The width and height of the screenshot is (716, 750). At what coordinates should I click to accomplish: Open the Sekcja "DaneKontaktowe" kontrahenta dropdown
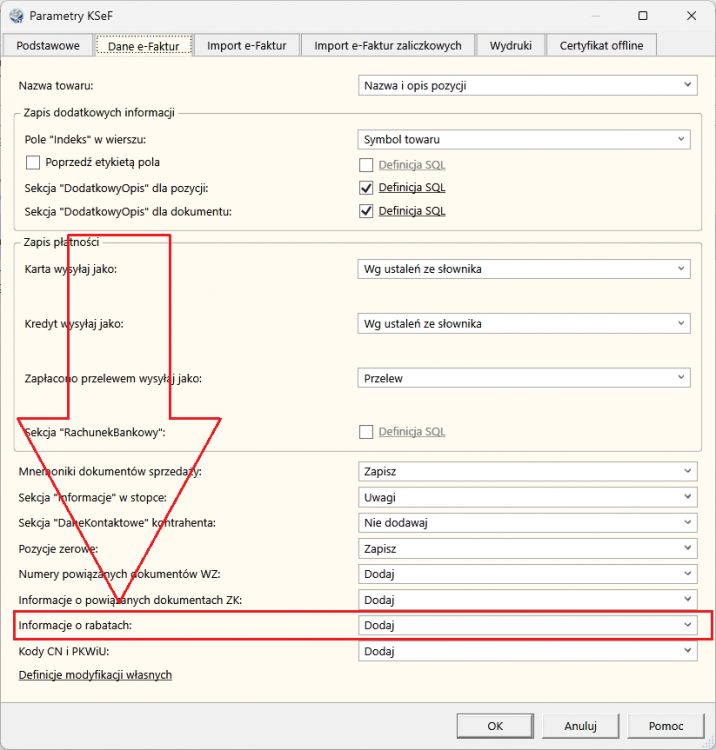(528, 523)
